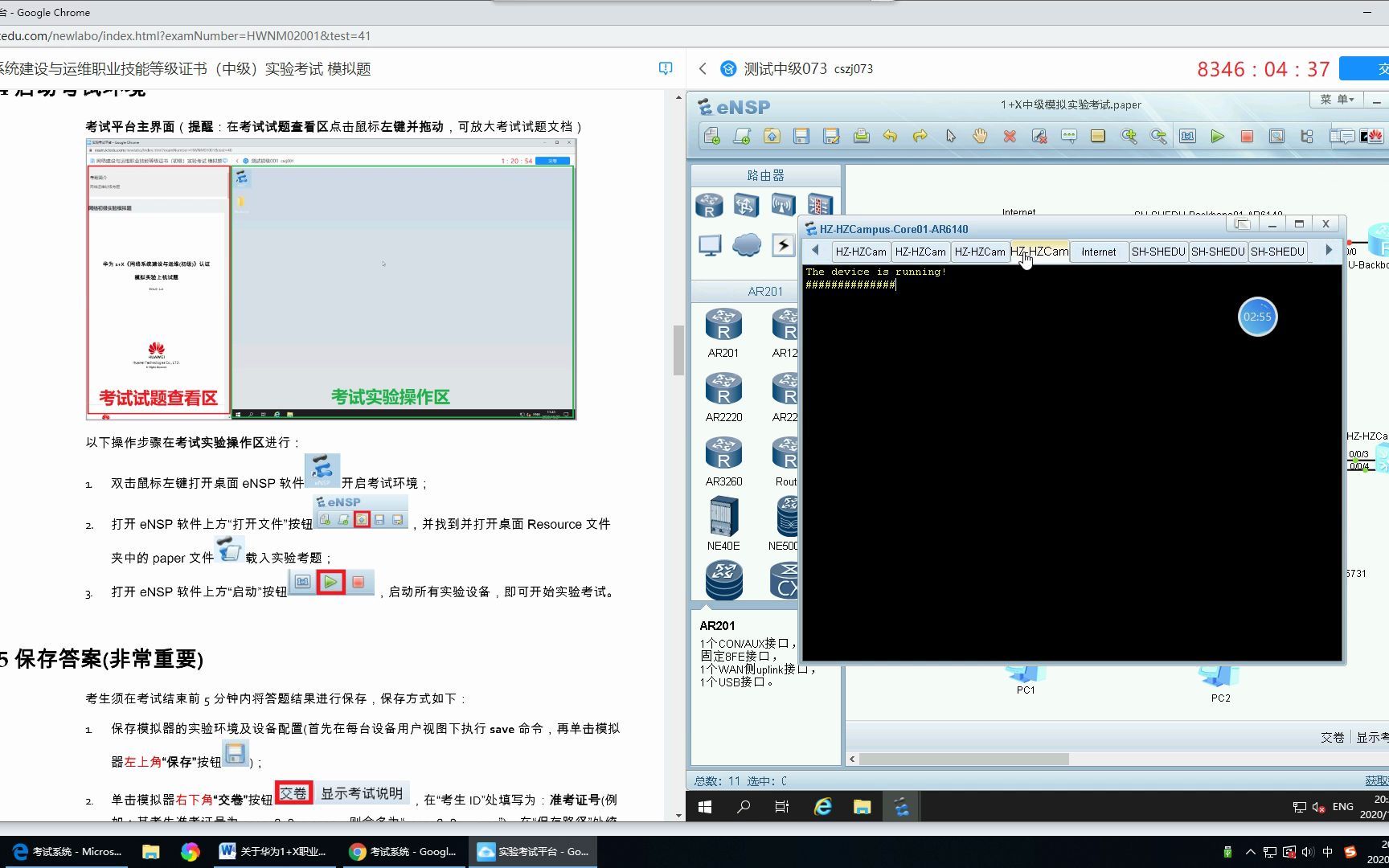Click the data capture icon in eNSP toolbar
Viewport: 1389px width, 868px height.
coord(1276,136)
